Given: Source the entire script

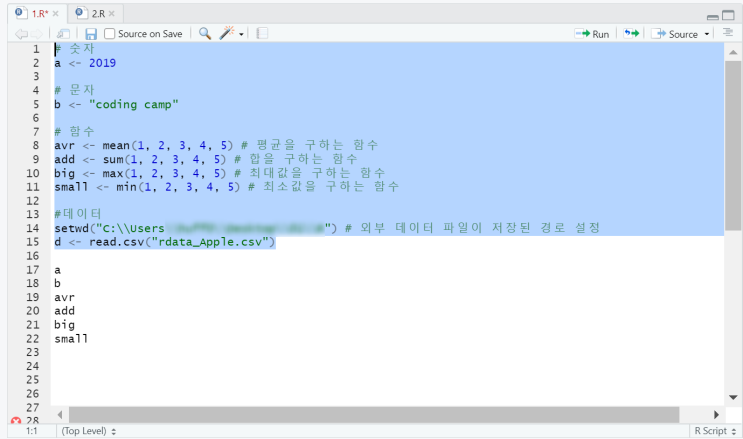Looking at the screenshot, I should (x=674, y=34).
